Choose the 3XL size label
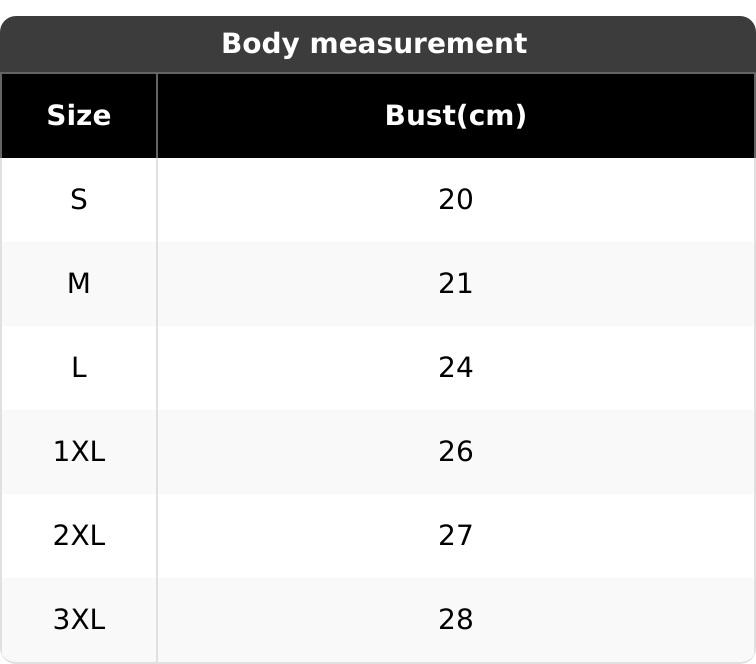756x664 pixels. [x=79, y=620]
